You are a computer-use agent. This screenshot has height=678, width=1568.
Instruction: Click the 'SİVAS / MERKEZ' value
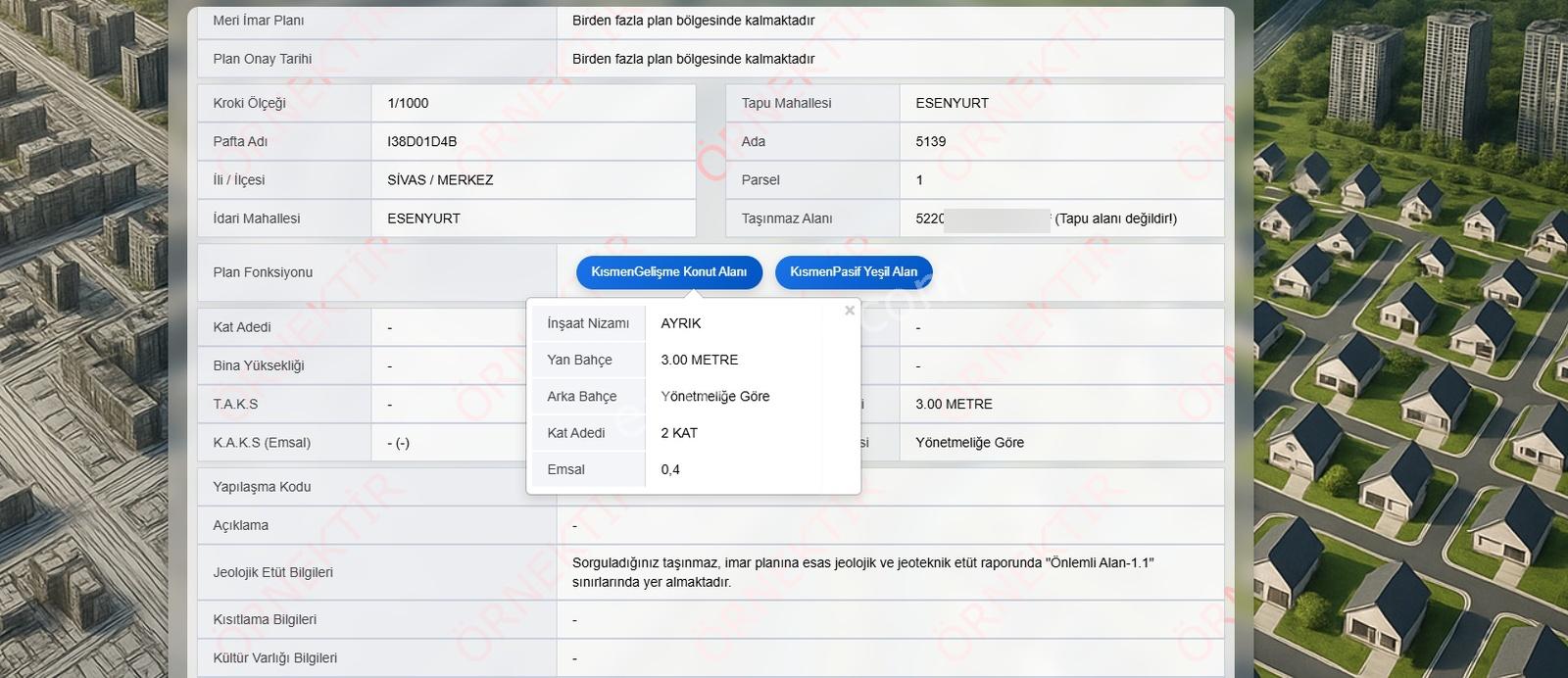[440, 180]
